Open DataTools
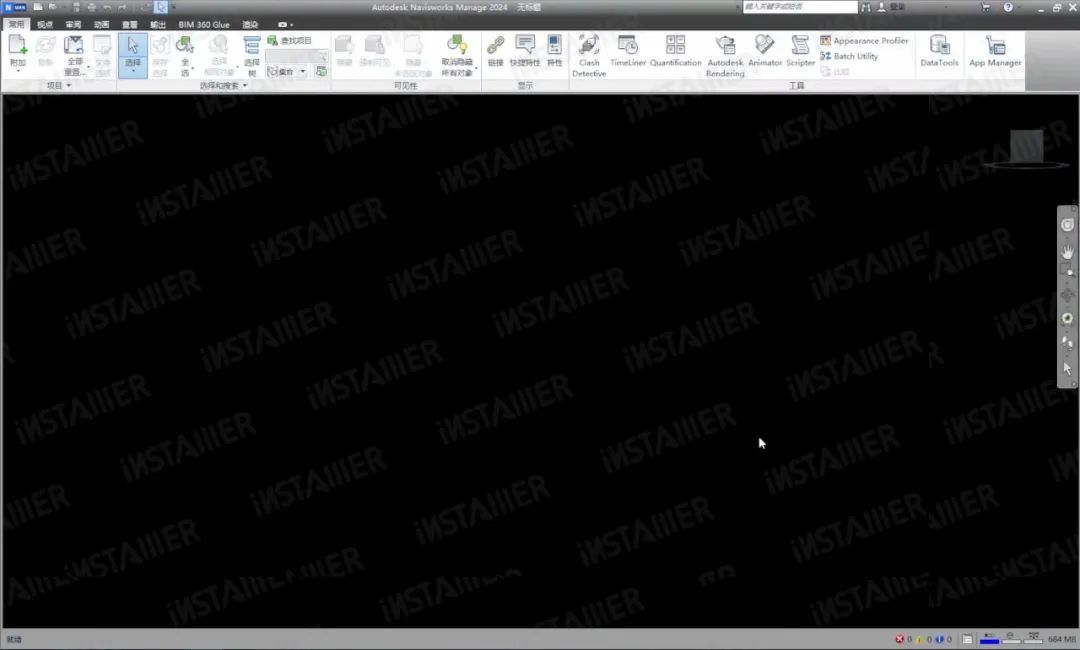Viewport: 1080px width, 650px height. (939, 51)
